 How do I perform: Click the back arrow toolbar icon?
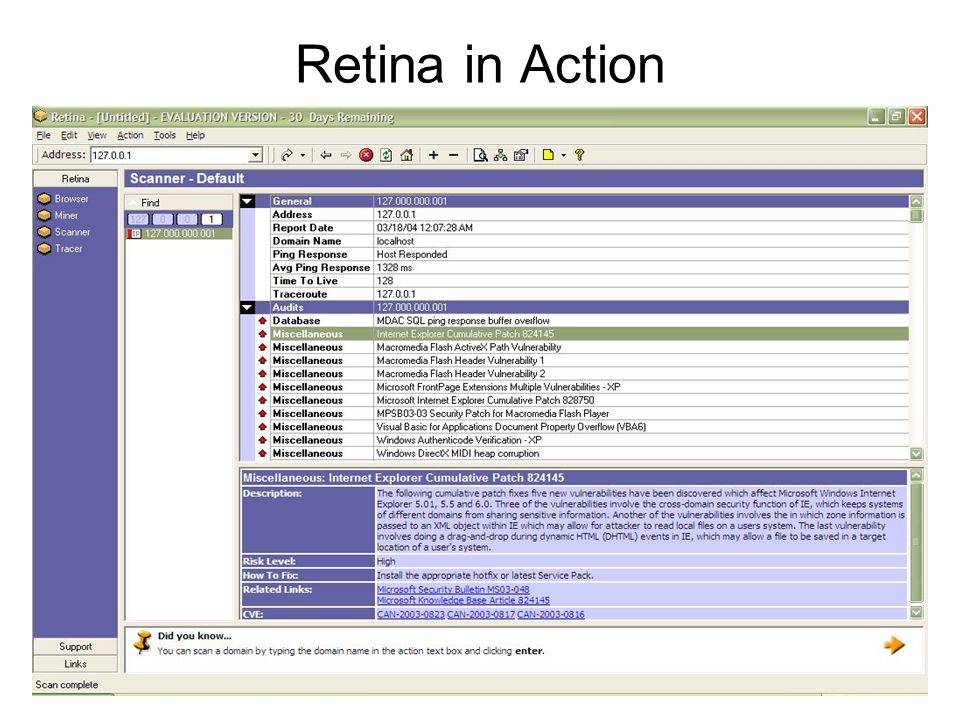point(326,155)
